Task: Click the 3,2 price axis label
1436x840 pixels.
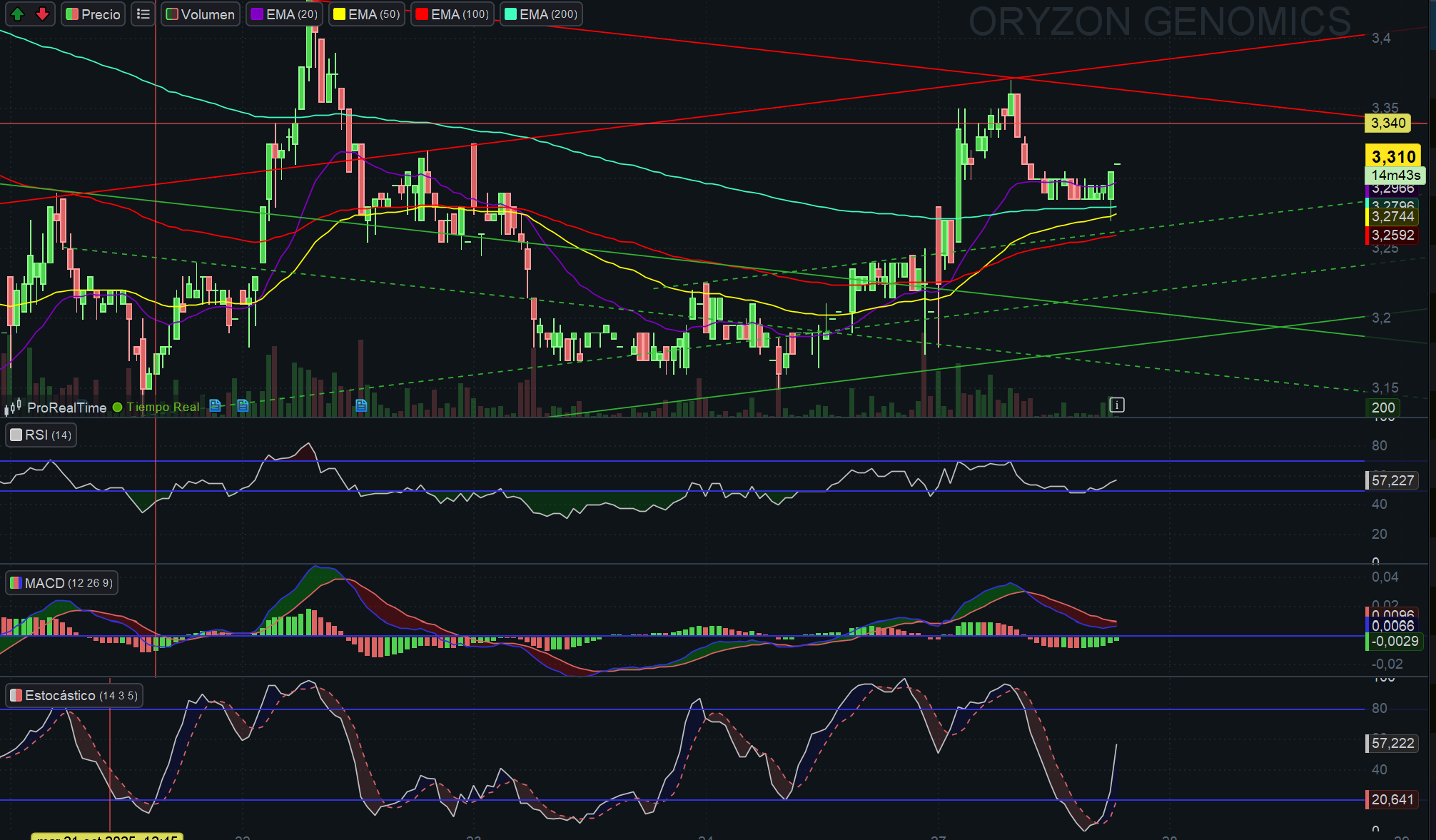Action: click(1381, 318)
